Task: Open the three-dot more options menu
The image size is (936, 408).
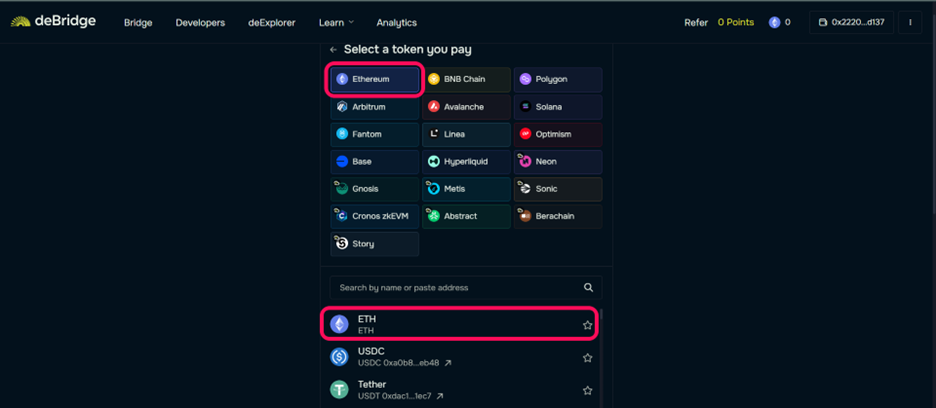Action: (x=910, y=23)
